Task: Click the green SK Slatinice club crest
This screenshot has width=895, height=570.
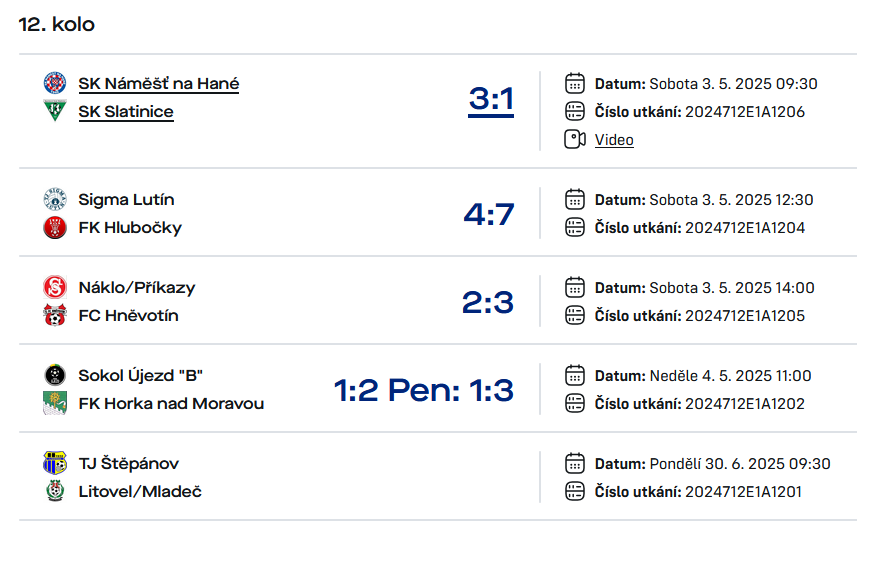Action: [x=55, y=110]
